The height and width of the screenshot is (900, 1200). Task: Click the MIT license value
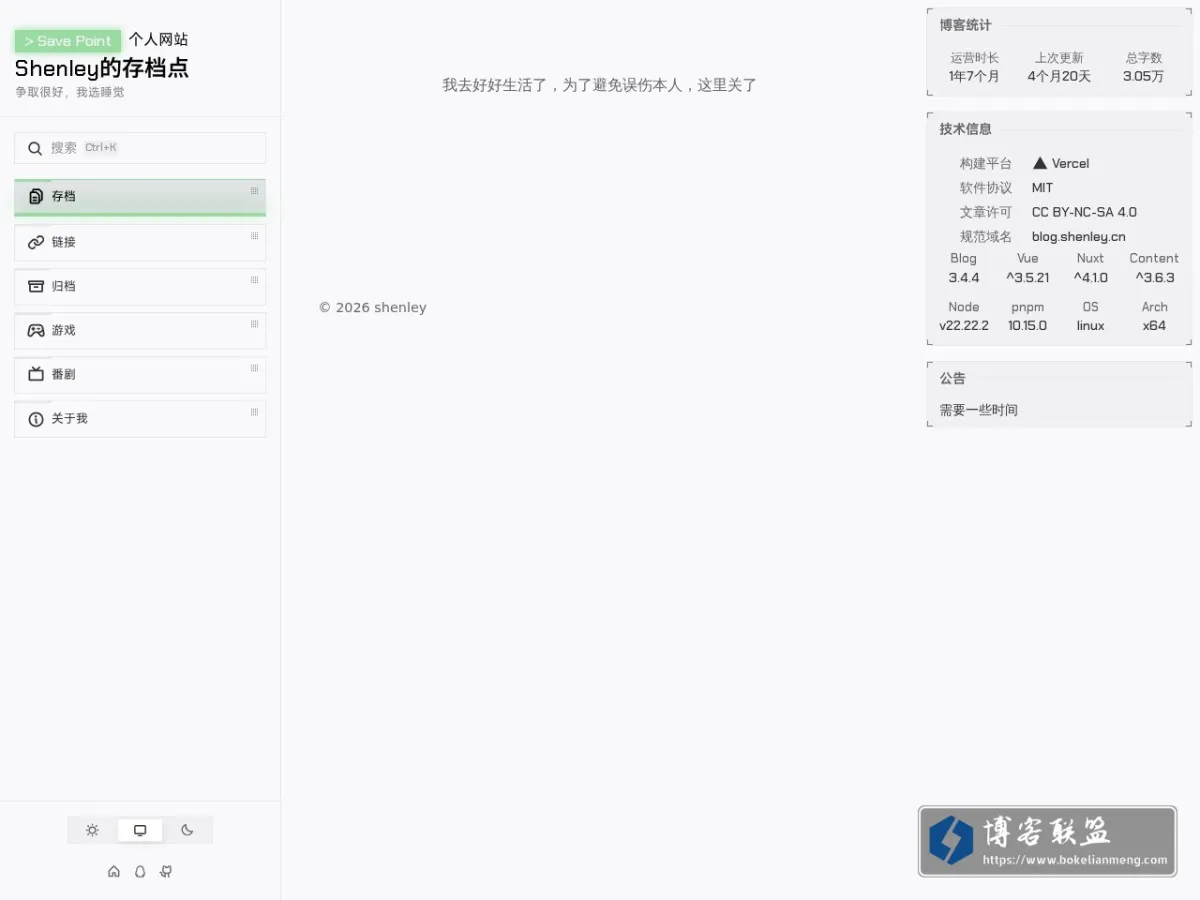1042,187
